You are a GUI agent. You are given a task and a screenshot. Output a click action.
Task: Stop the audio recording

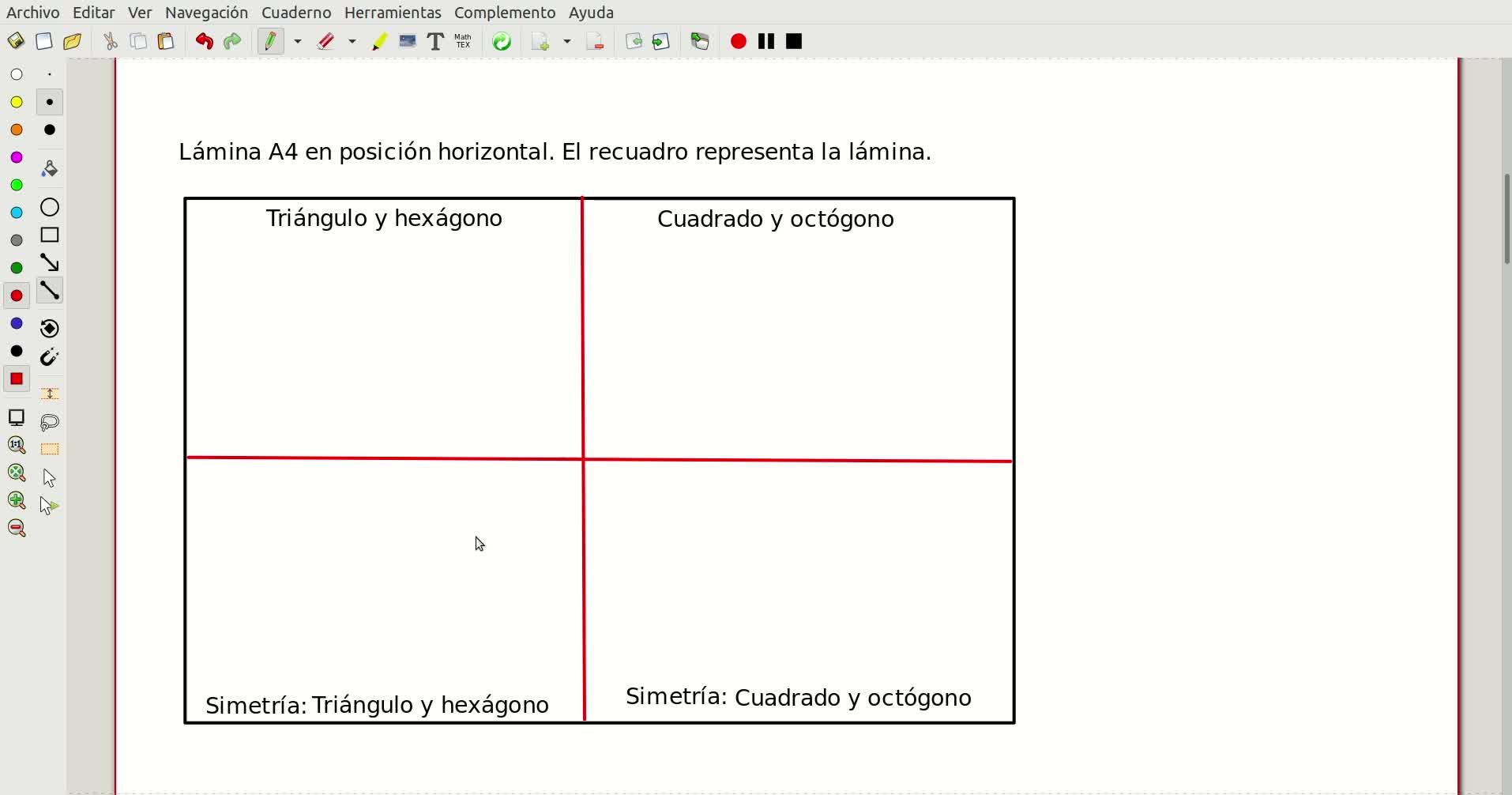(x=795, y=41)
